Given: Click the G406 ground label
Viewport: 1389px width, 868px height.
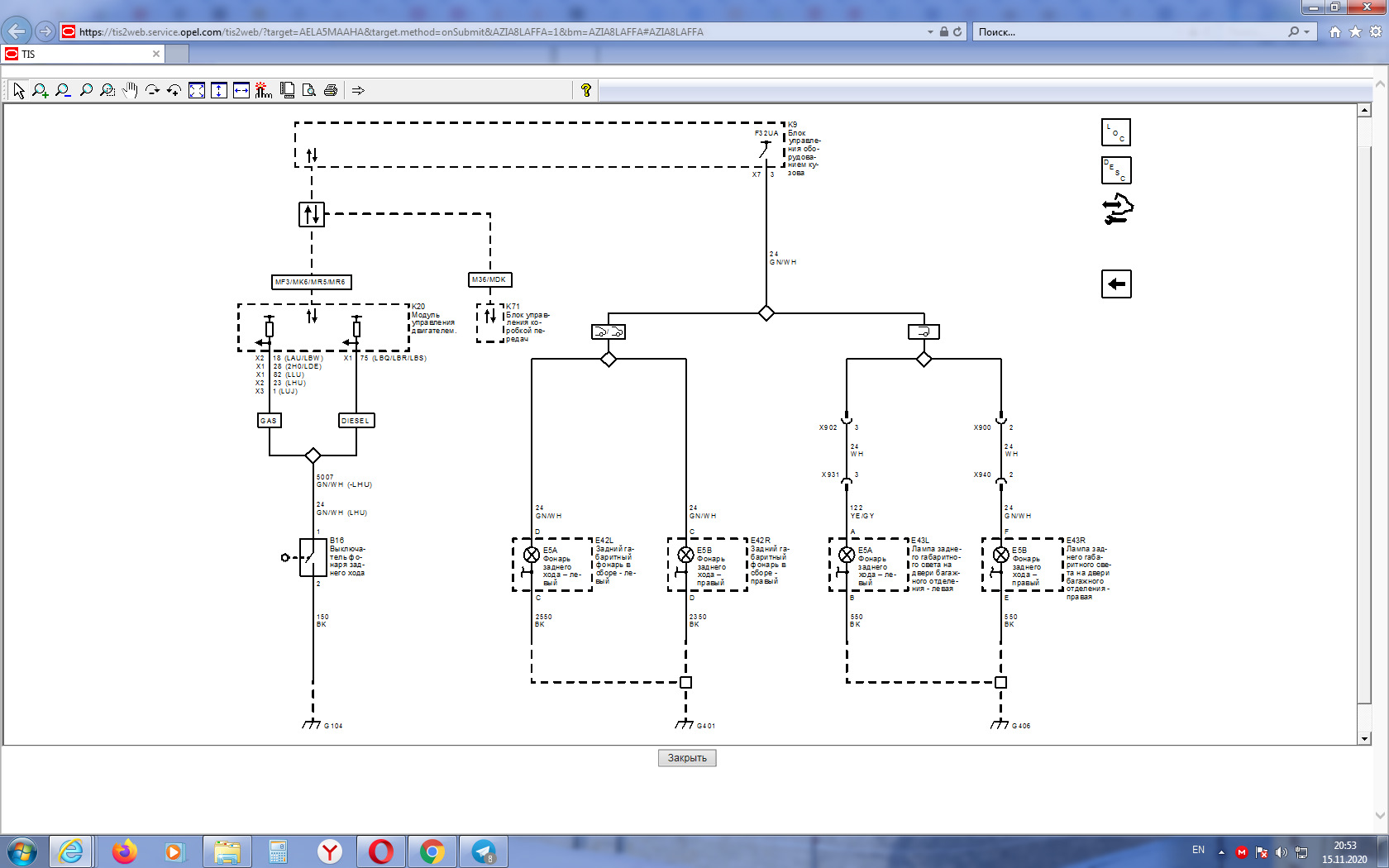Looking at the screenshot, I should tap(1021, 726).
